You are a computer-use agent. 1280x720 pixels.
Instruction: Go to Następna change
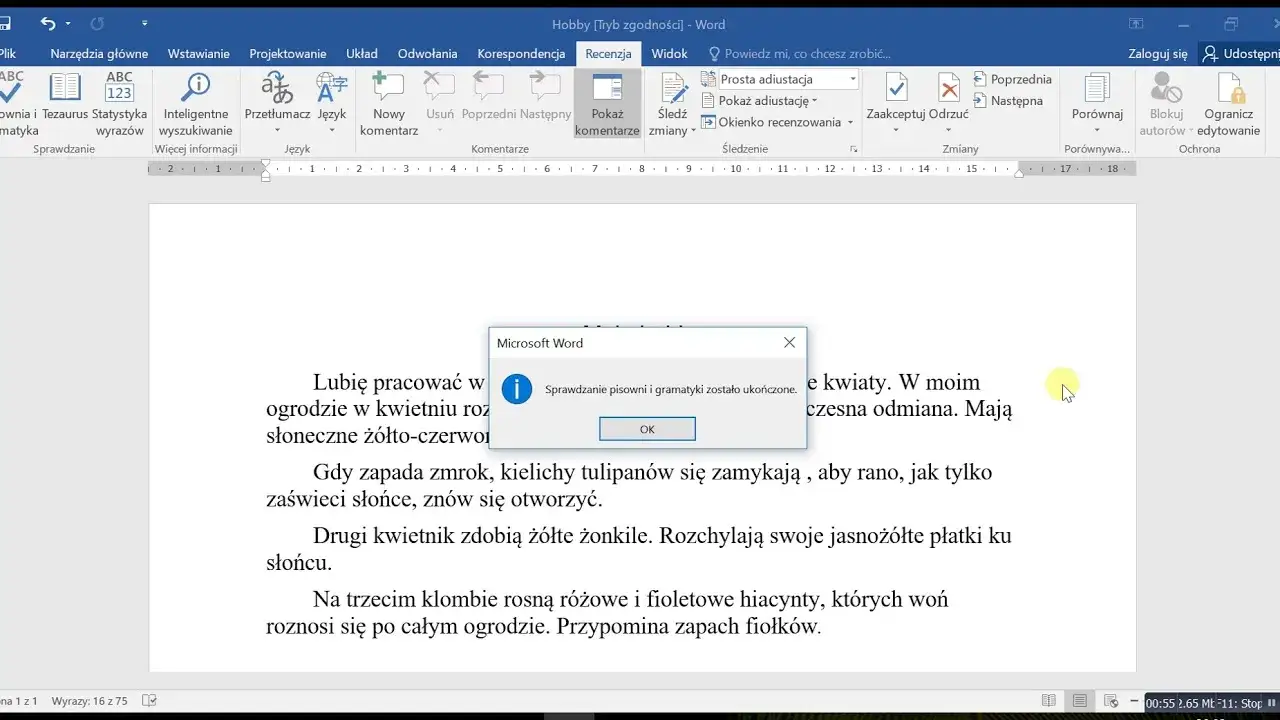pos(1008,101)
